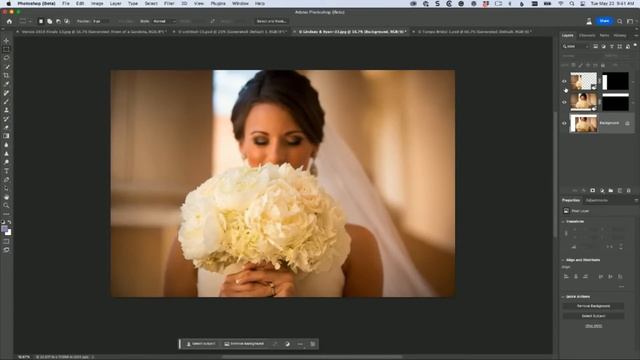Select the Lasso tool
640x360 pixels.
[6, 58]
